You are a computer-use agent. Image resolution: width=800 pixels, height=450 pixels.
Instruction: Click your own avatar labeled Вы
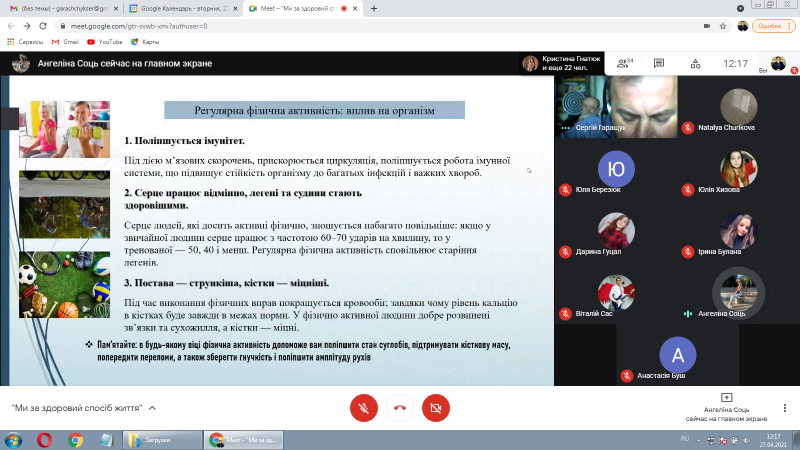pos(778,63)
